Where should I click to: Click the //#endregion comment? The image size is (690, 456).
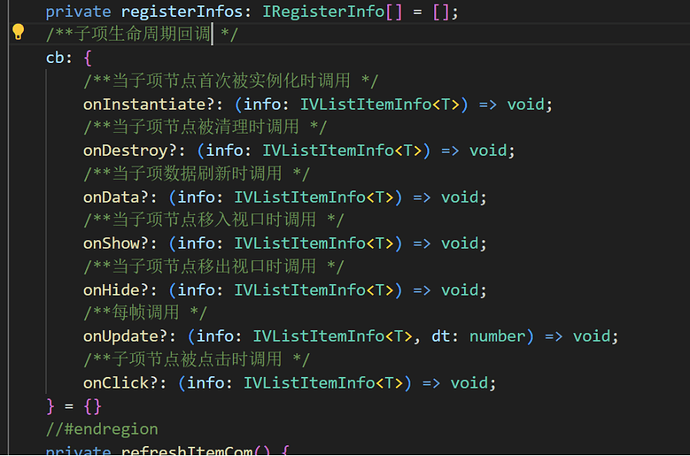102,429
